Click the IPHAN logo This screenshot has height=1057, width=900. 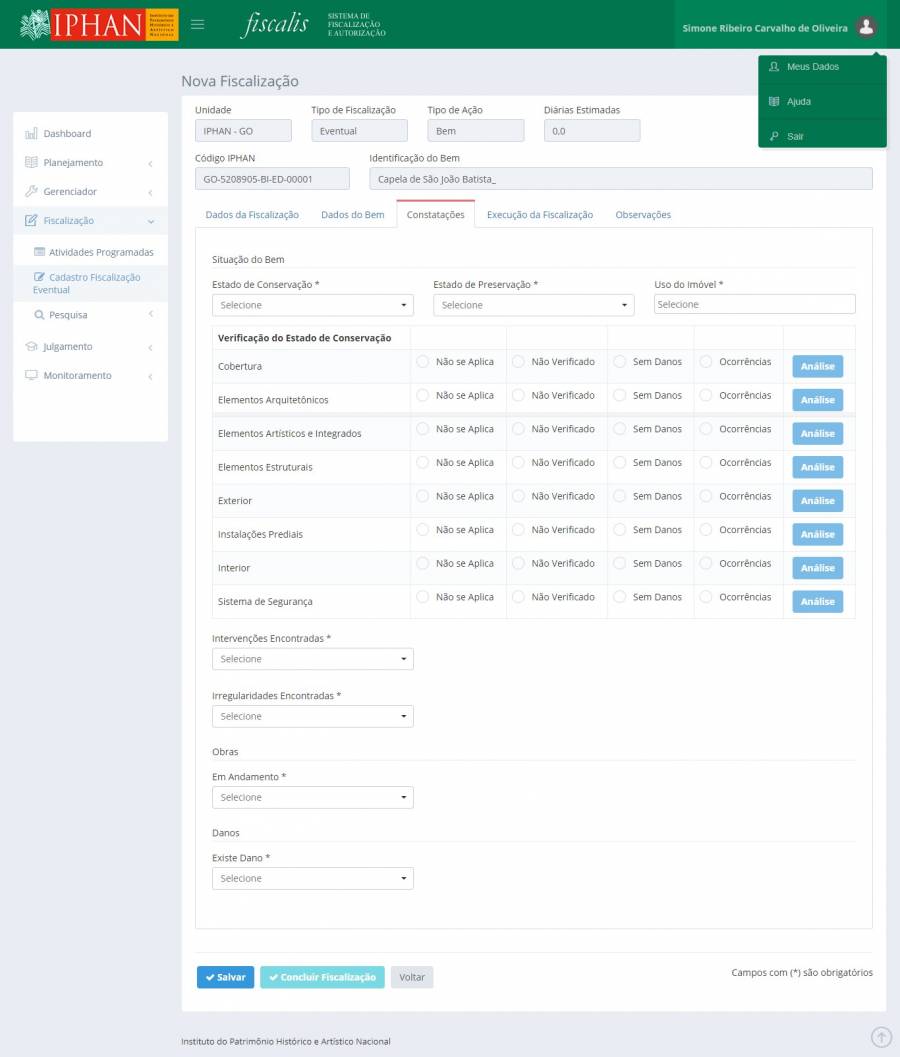99,25
